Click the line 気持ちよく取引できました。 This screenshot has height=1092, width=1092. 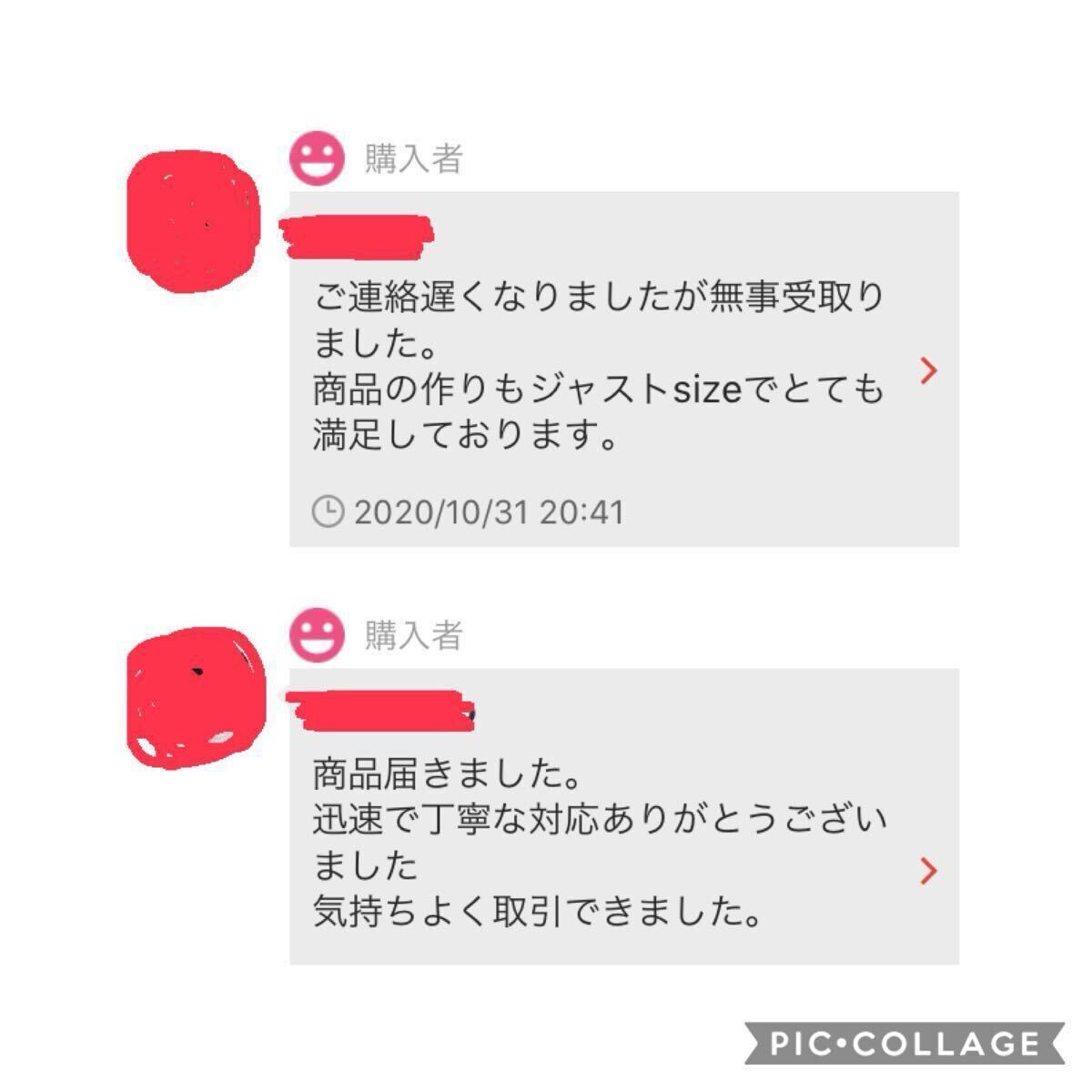coord(537,911)
